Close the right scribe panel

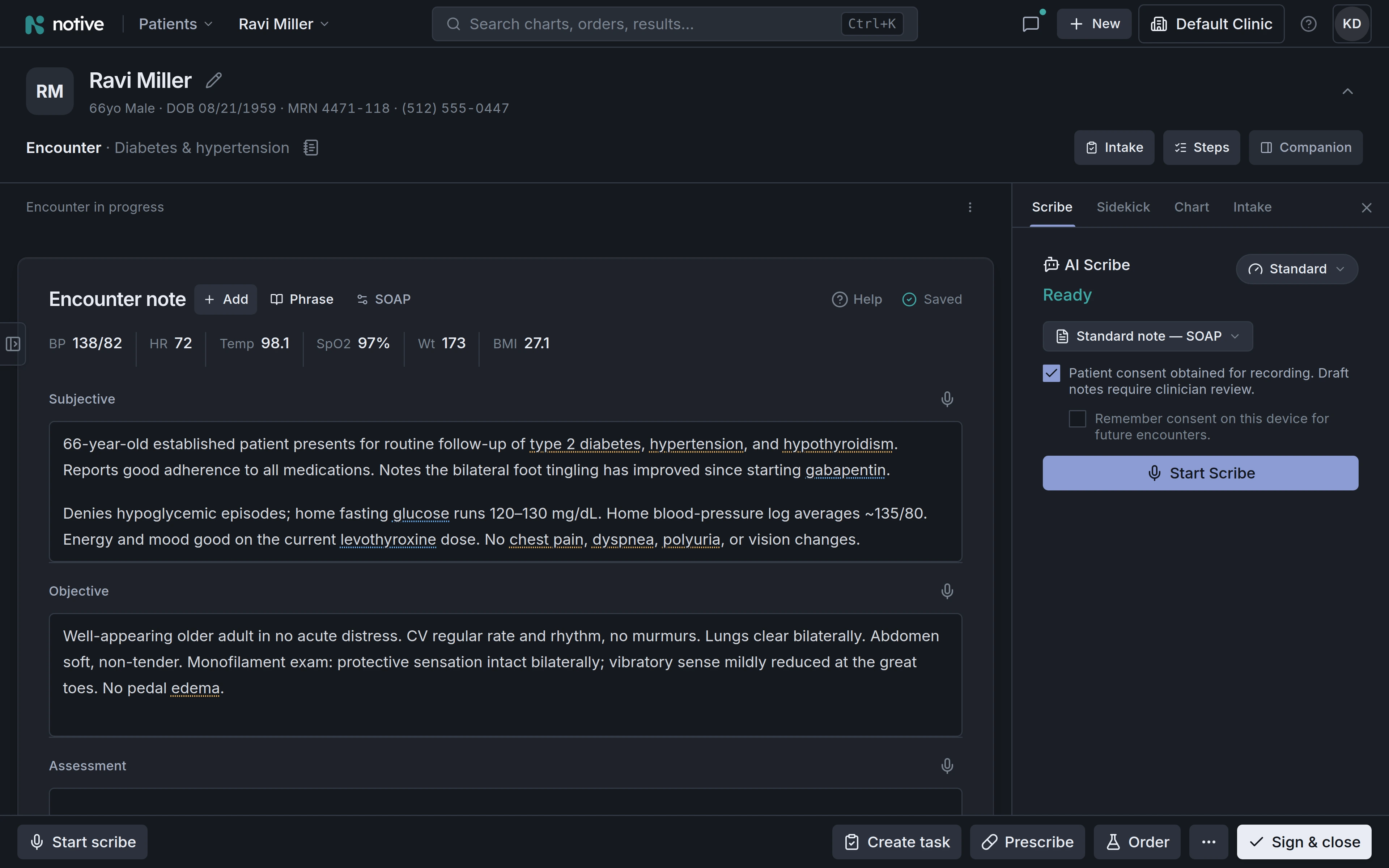pos(1366,208)
